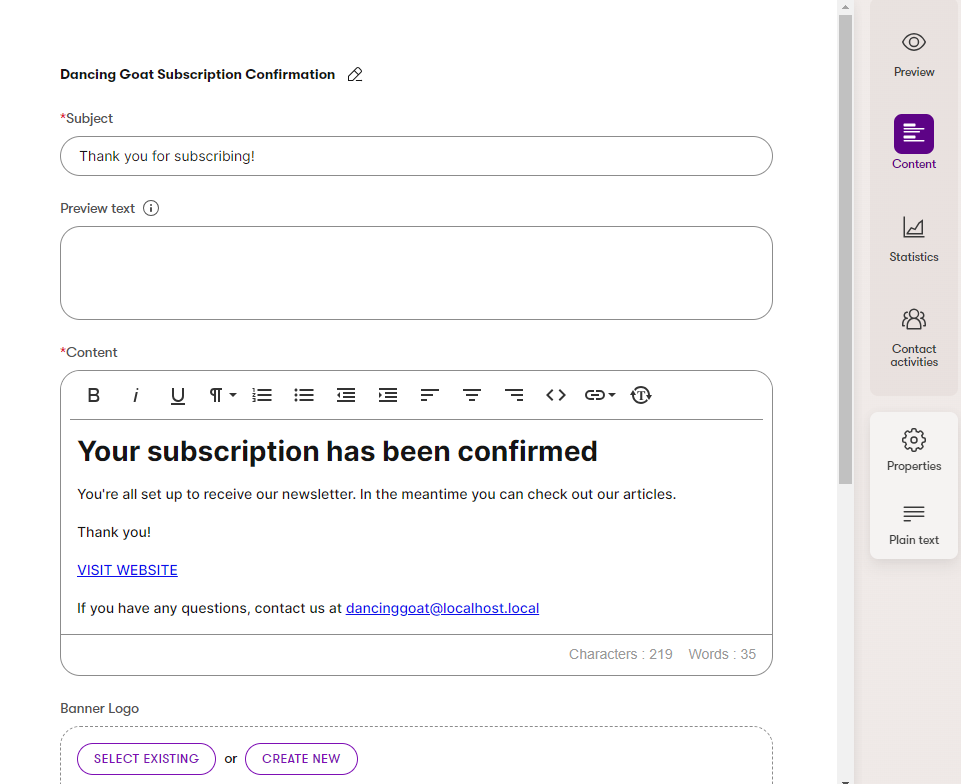Switch to code view in editor
961x784 pixels.
click(556, 395)
